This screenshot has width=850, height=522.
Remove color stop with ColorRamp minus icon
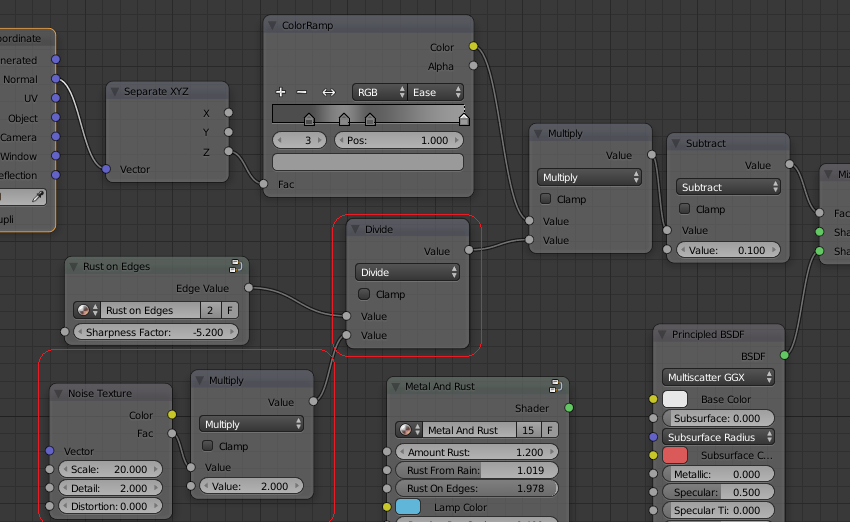[301, 92]
